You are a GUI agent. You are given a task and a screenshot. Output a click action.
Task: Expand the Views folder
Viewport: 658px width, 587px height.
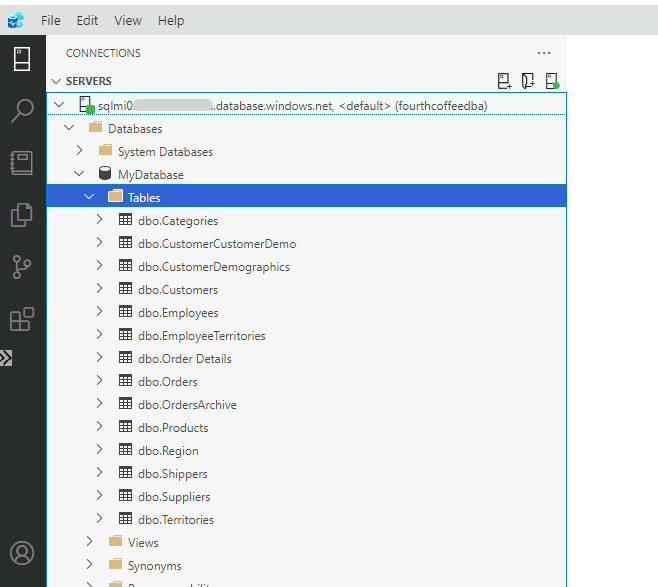[x=89, y=541]
